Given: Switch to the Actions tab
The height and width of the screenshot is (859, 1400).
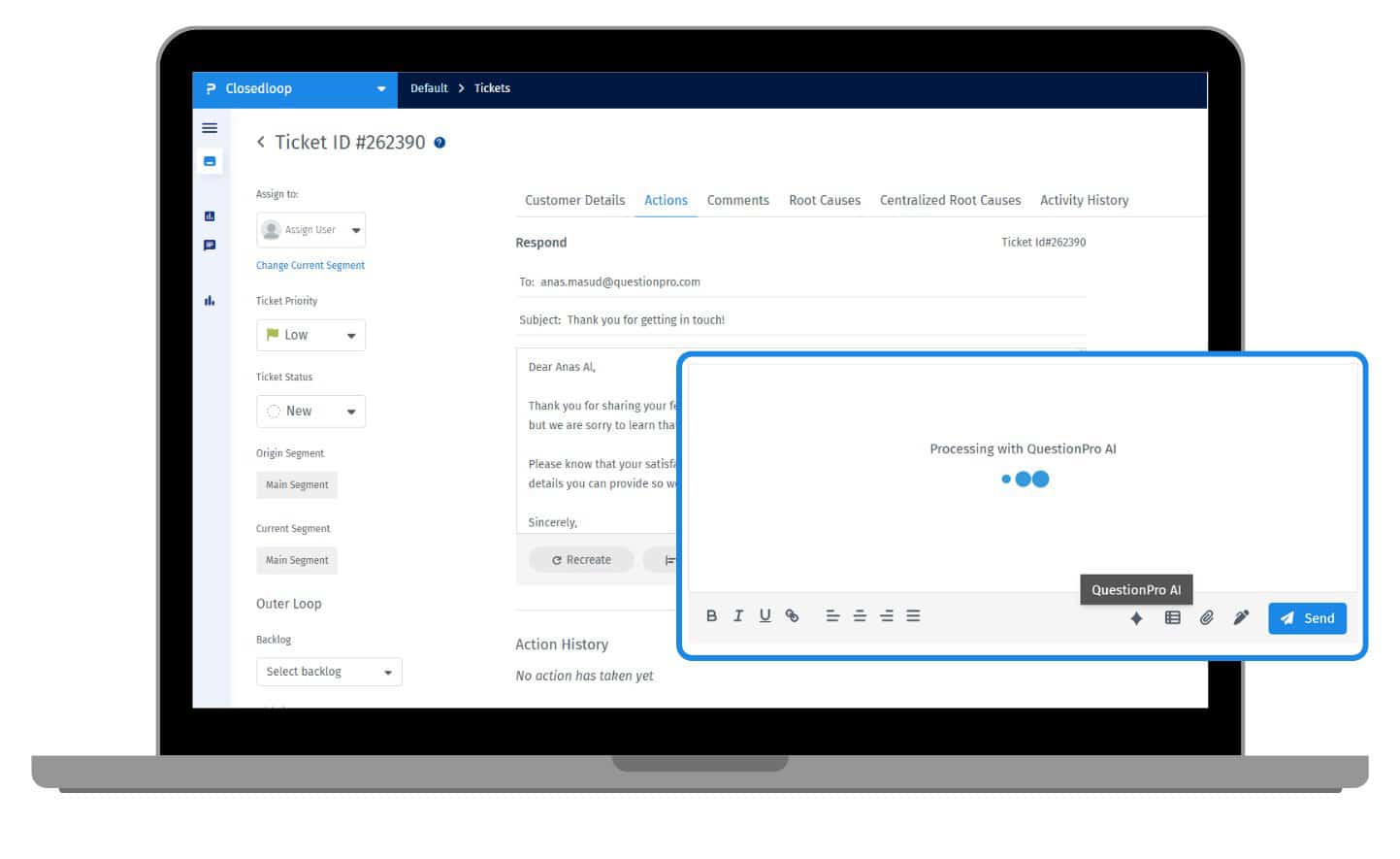Looking at the screenshot, I should [666, 200].
